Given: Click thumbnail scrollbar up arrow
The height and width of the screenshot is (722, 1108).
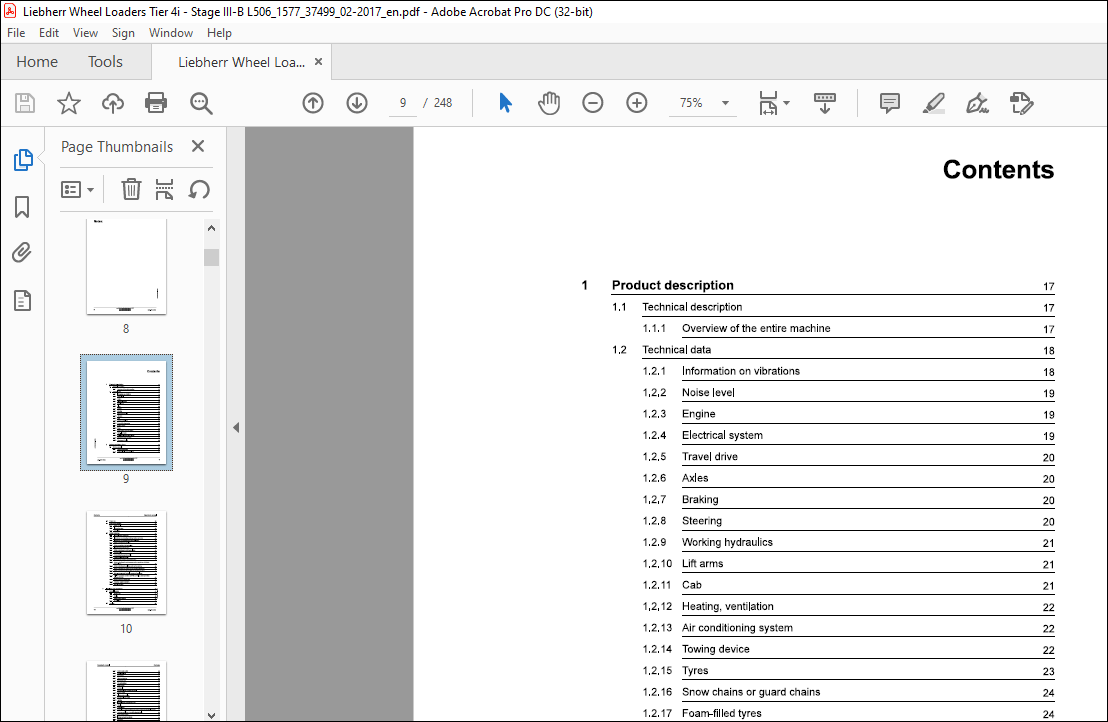Looking at the screenshot, I should pos(211,228).
